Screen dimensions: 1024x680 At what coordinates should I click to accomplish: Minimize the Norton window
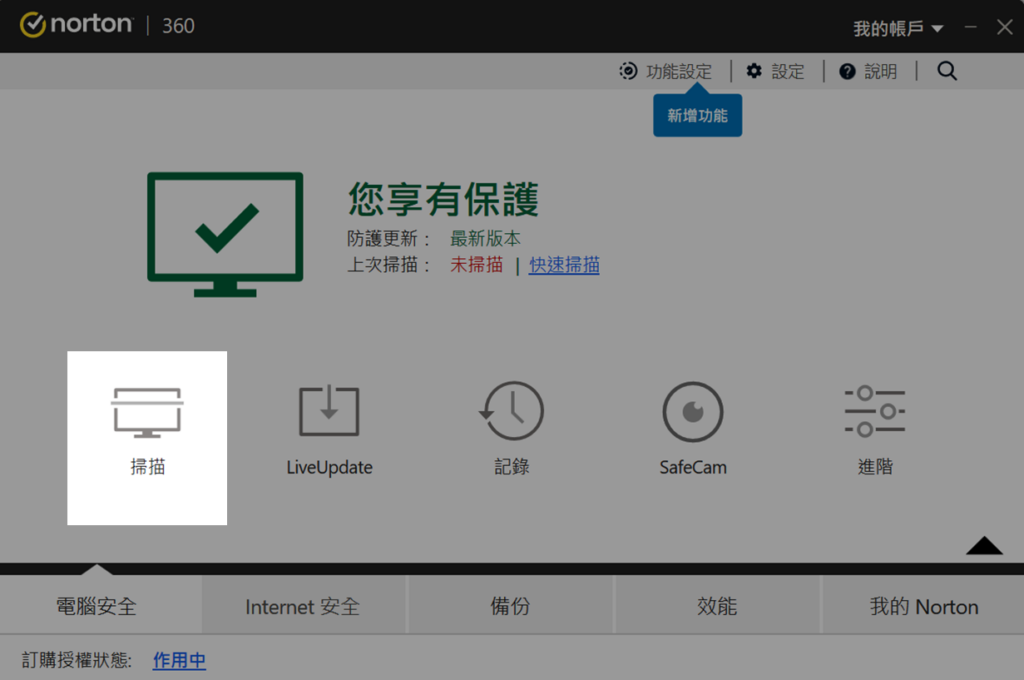[970, 27]
